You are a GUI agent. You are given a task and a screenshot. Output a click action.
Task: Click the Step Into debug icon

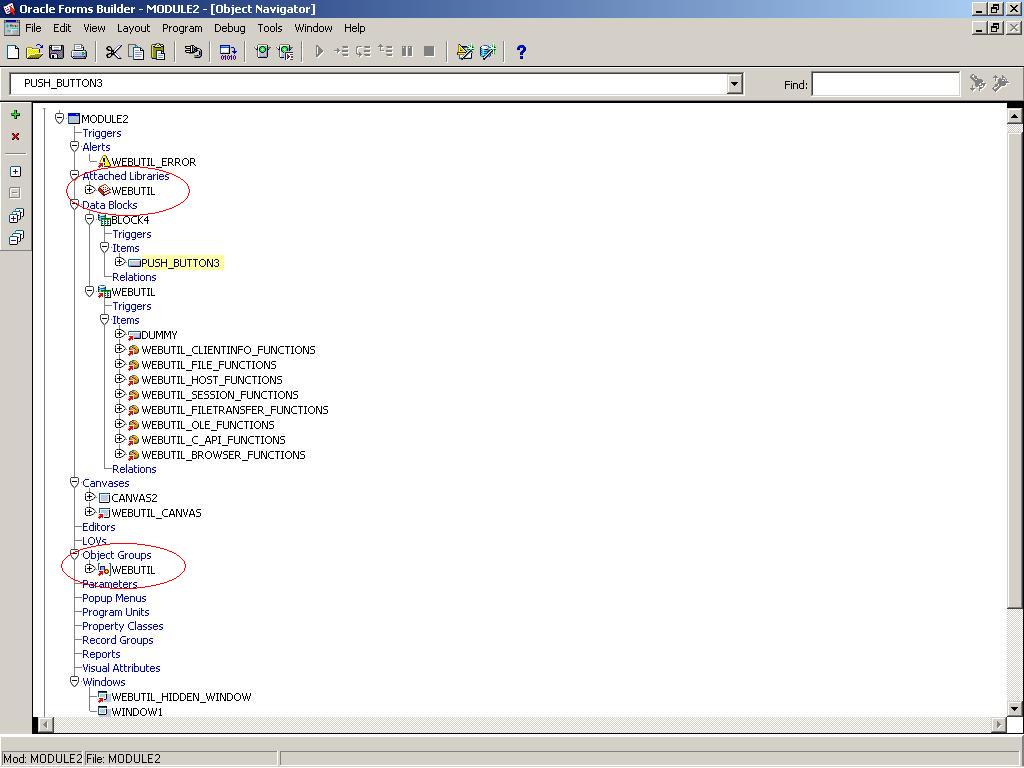point(341,51)
